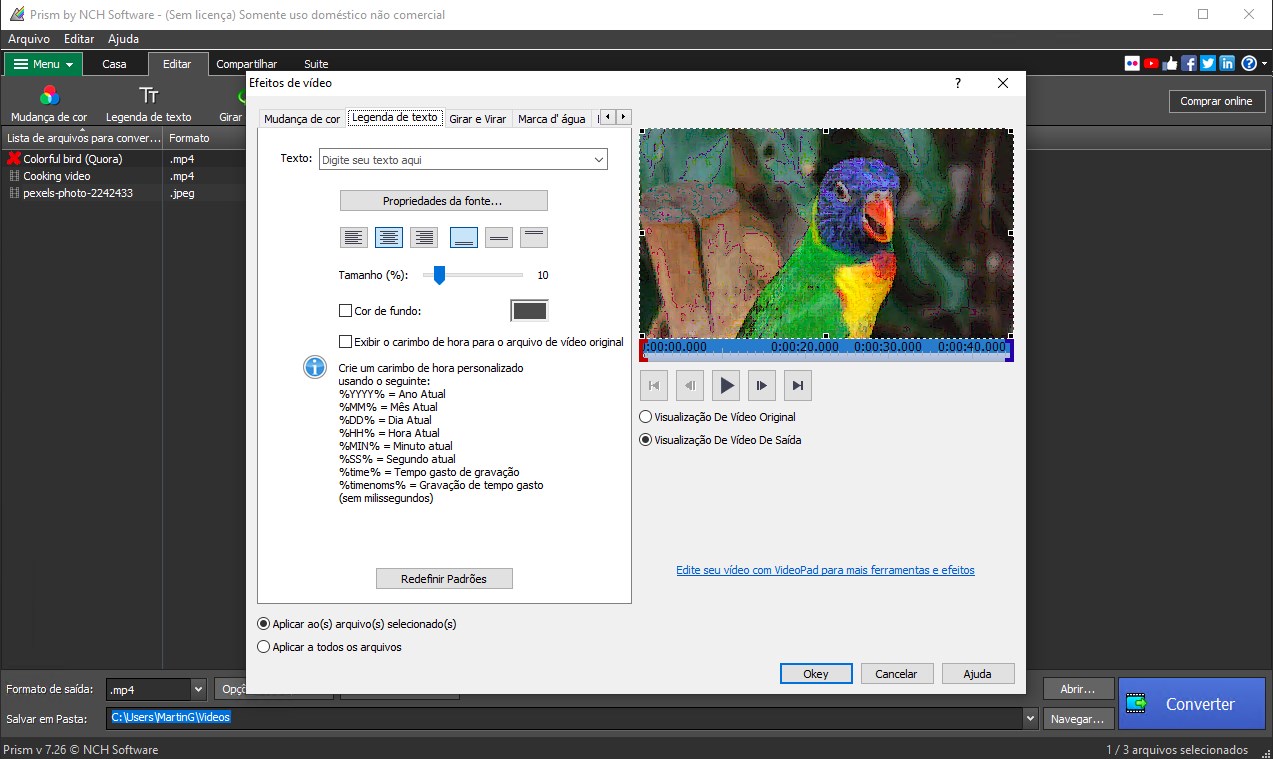The height and width of the screenshot is (759, 1273).
Task: Open the output format .mp4 dropdown
Action: (198, 690)
